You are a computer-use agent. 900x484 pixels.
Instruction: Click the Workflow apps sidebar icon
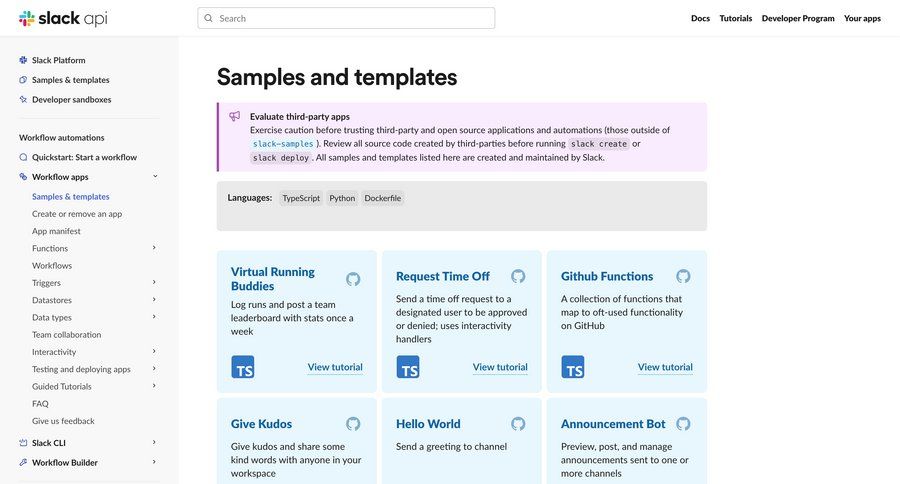(23, 177)
